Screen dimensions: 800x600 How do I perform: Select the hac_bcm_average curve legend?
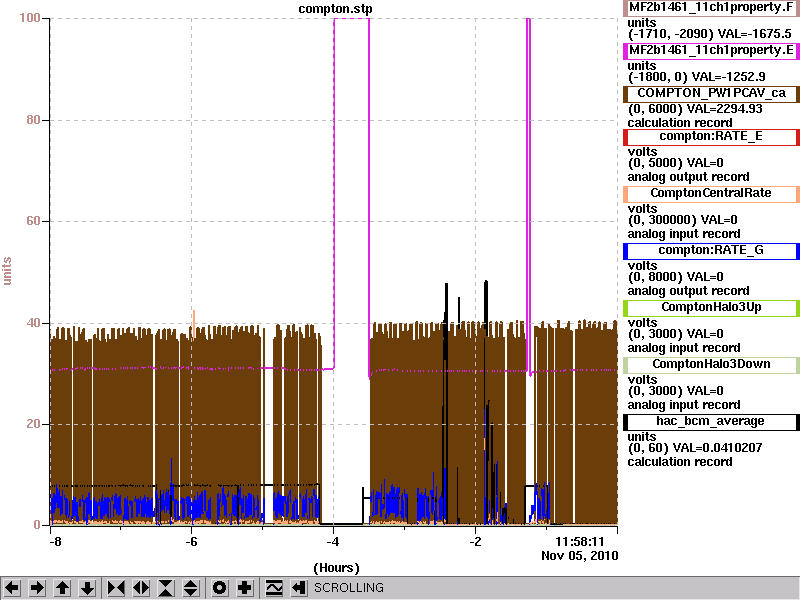point(711,421)
